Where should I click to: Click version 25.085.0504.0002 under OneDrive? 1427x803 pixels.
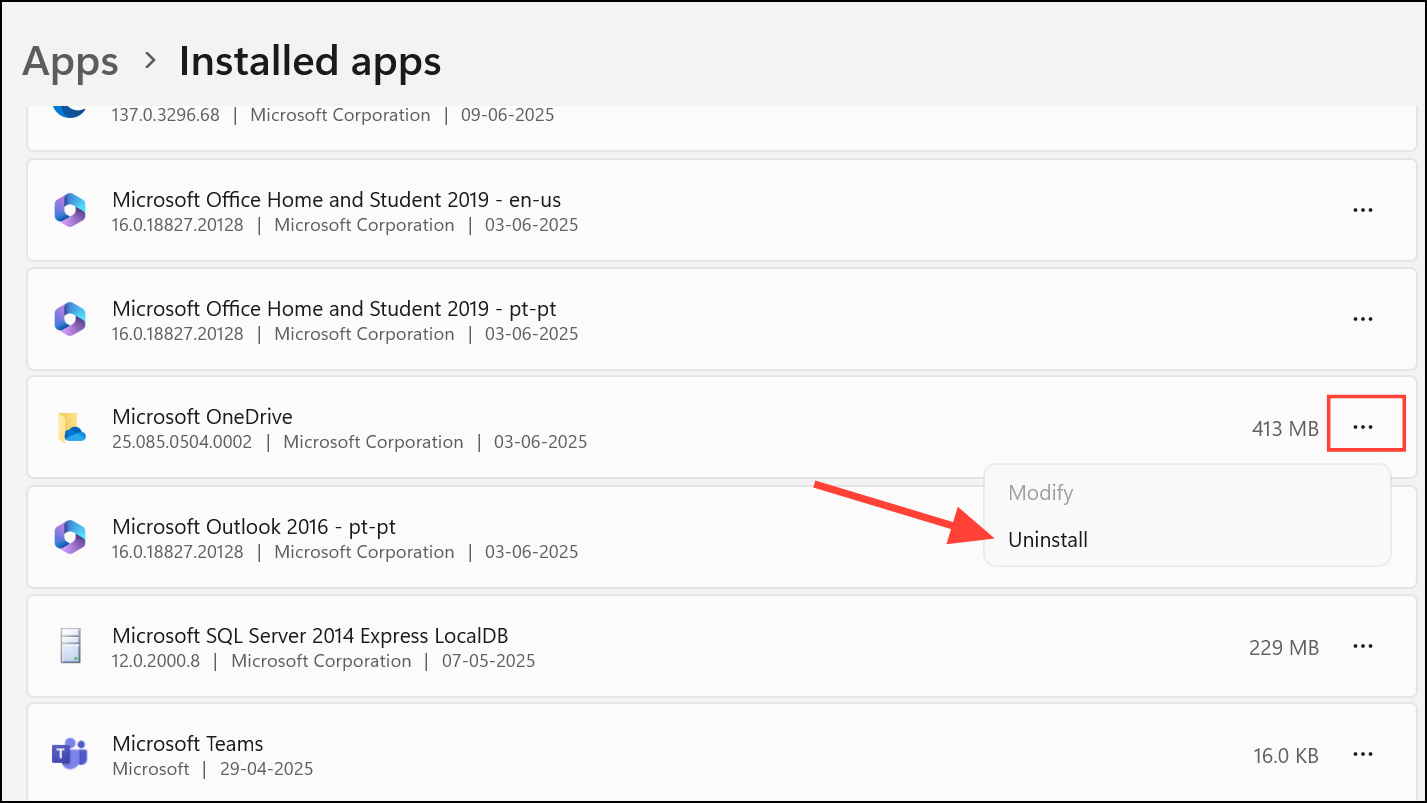pos(182,442)
